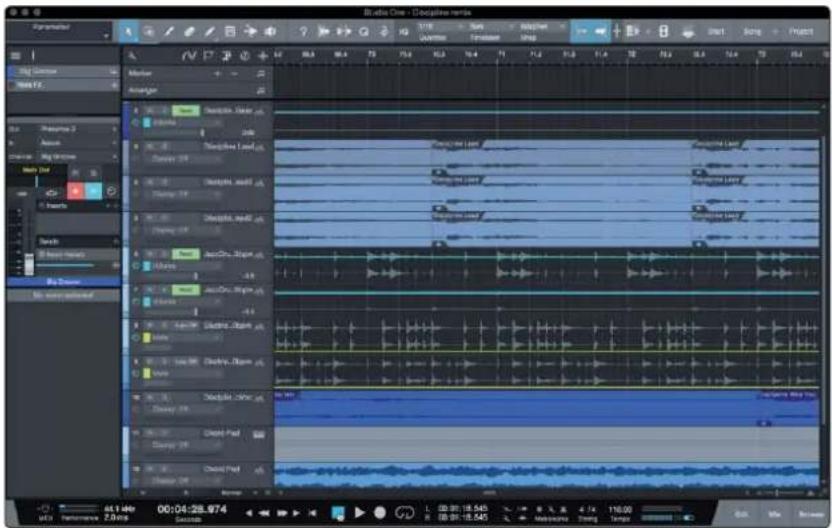The width and height of the screenshot is (832, 528).
Task: Open the Seconds time format dropdown
Action: click(x=188, y=520)
